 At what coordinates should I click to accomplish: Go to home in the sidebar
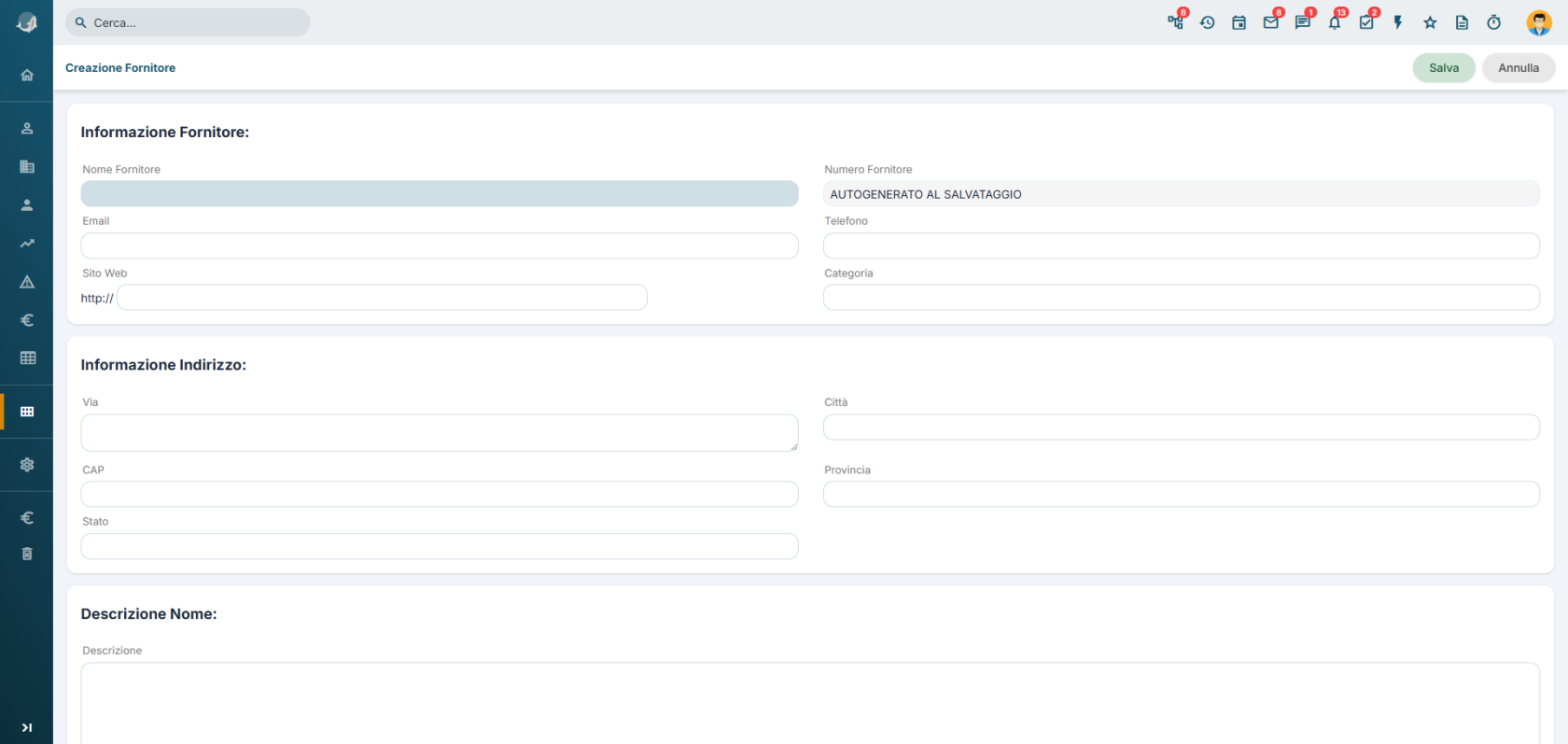[27, 75]
